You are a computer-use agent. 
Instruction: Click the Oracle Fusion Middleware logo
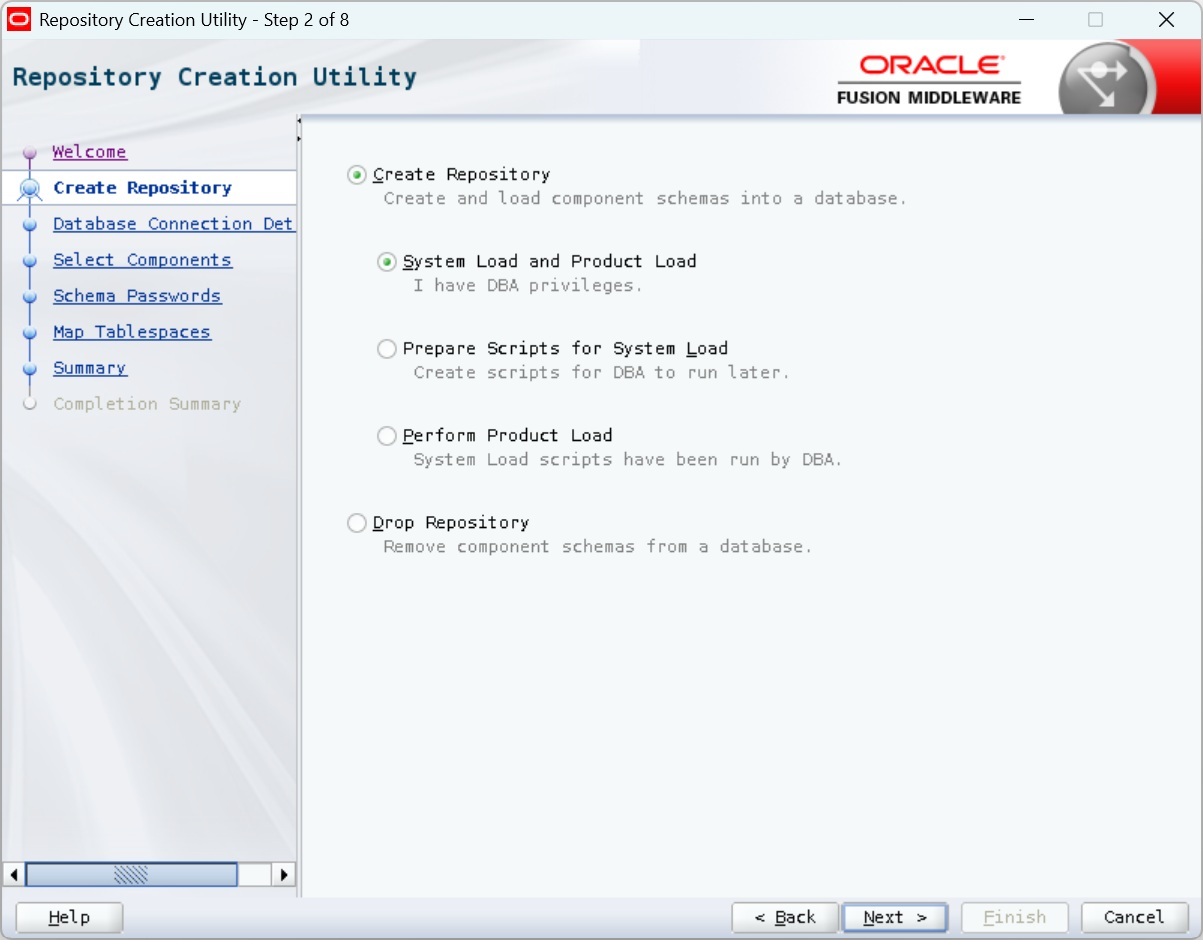(929, 79)
